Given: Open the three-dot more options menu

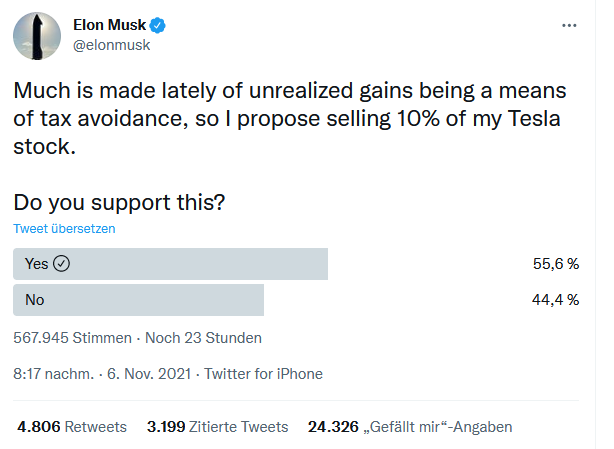Looking at the screenshot, I should pos(569,25).
